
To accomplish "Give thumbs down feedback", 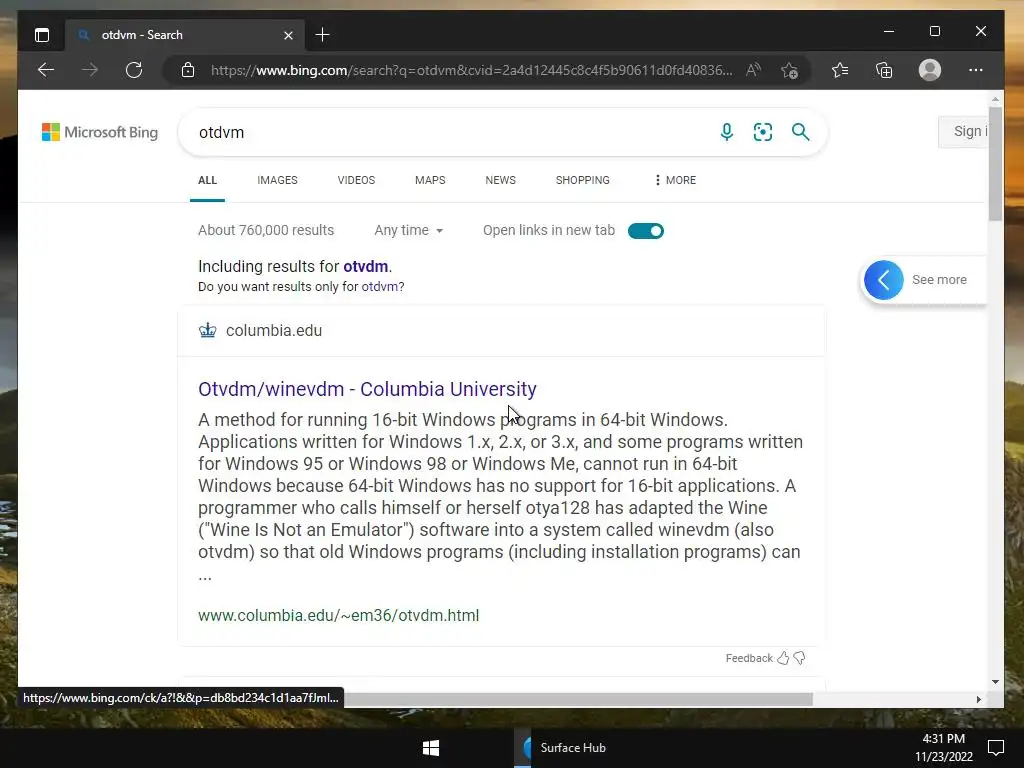I will (799, 658).
